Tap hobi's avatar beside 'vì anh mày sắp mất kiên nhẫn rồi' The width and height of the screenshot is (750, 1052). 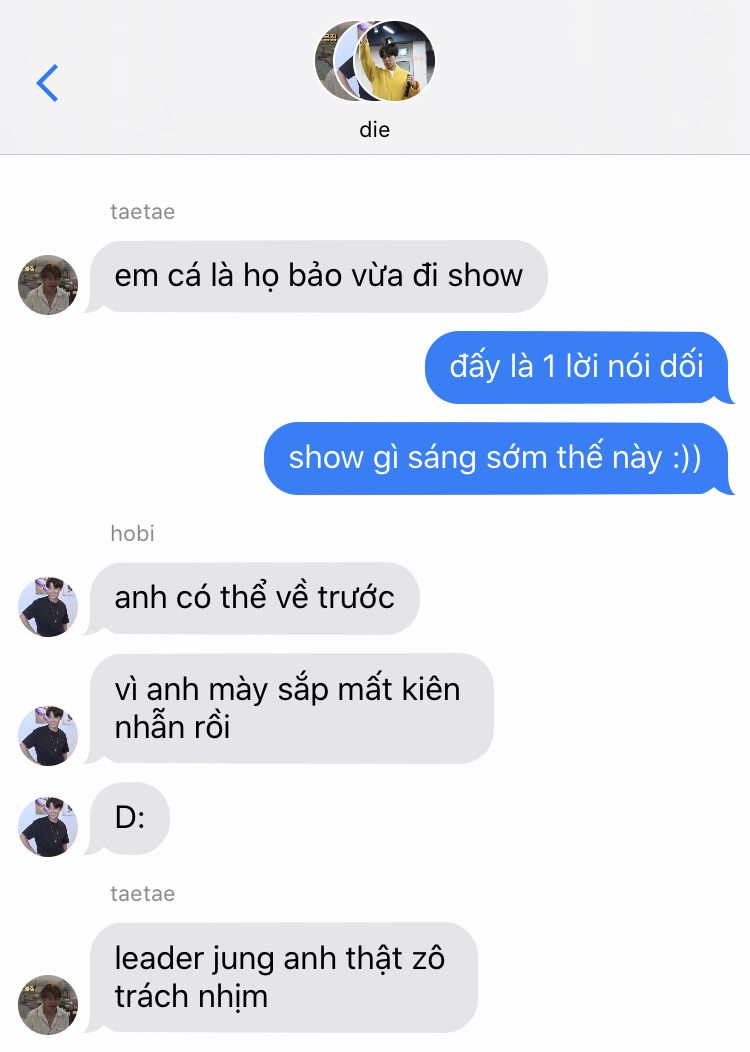click(x=48, y=735)
